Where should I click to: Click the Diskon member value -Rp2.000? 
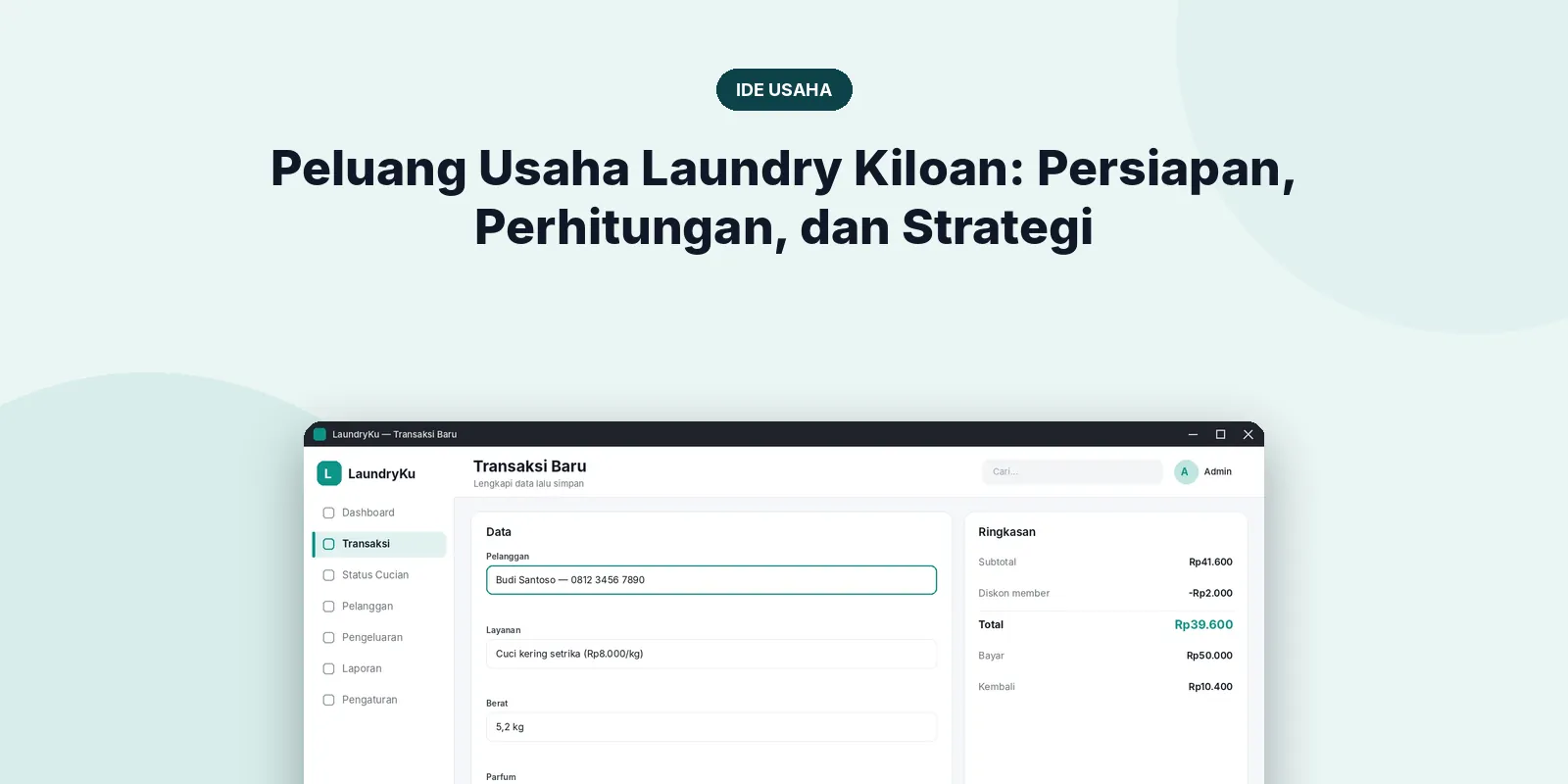tap(1210, 593)
